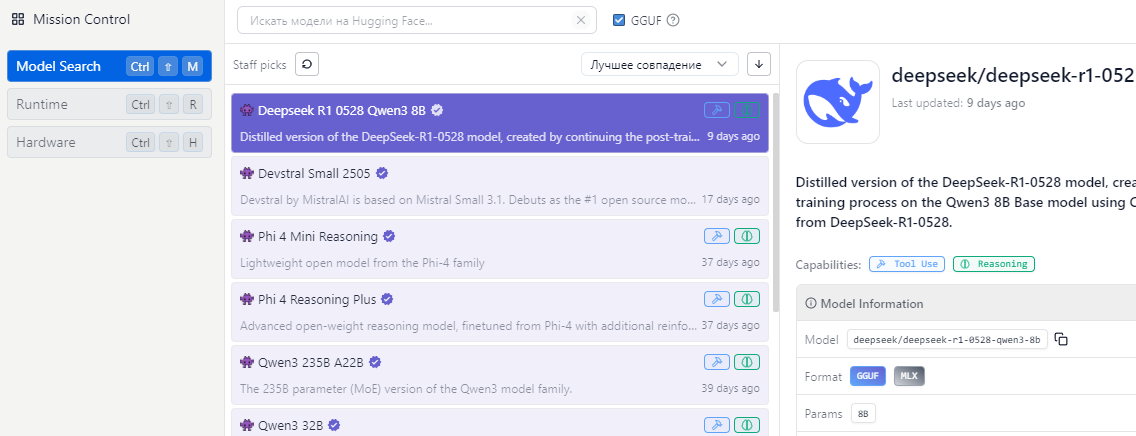Click the Model Information info icon
The height and width of the screenshot is (436, 1136).
[x=811, y=303]
